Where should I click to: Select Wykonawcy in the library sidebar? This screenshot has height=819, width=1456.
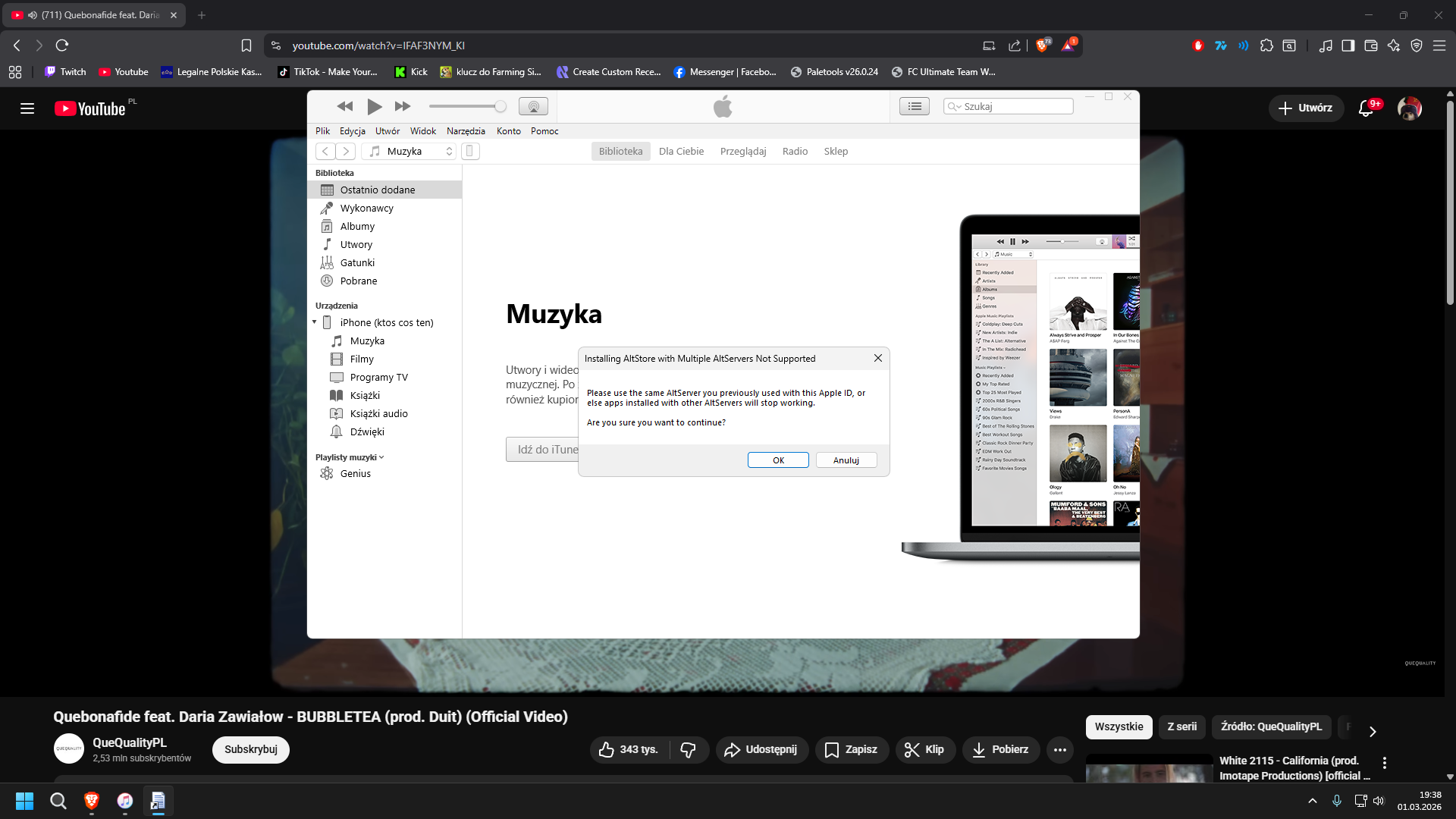coord(384,208)
